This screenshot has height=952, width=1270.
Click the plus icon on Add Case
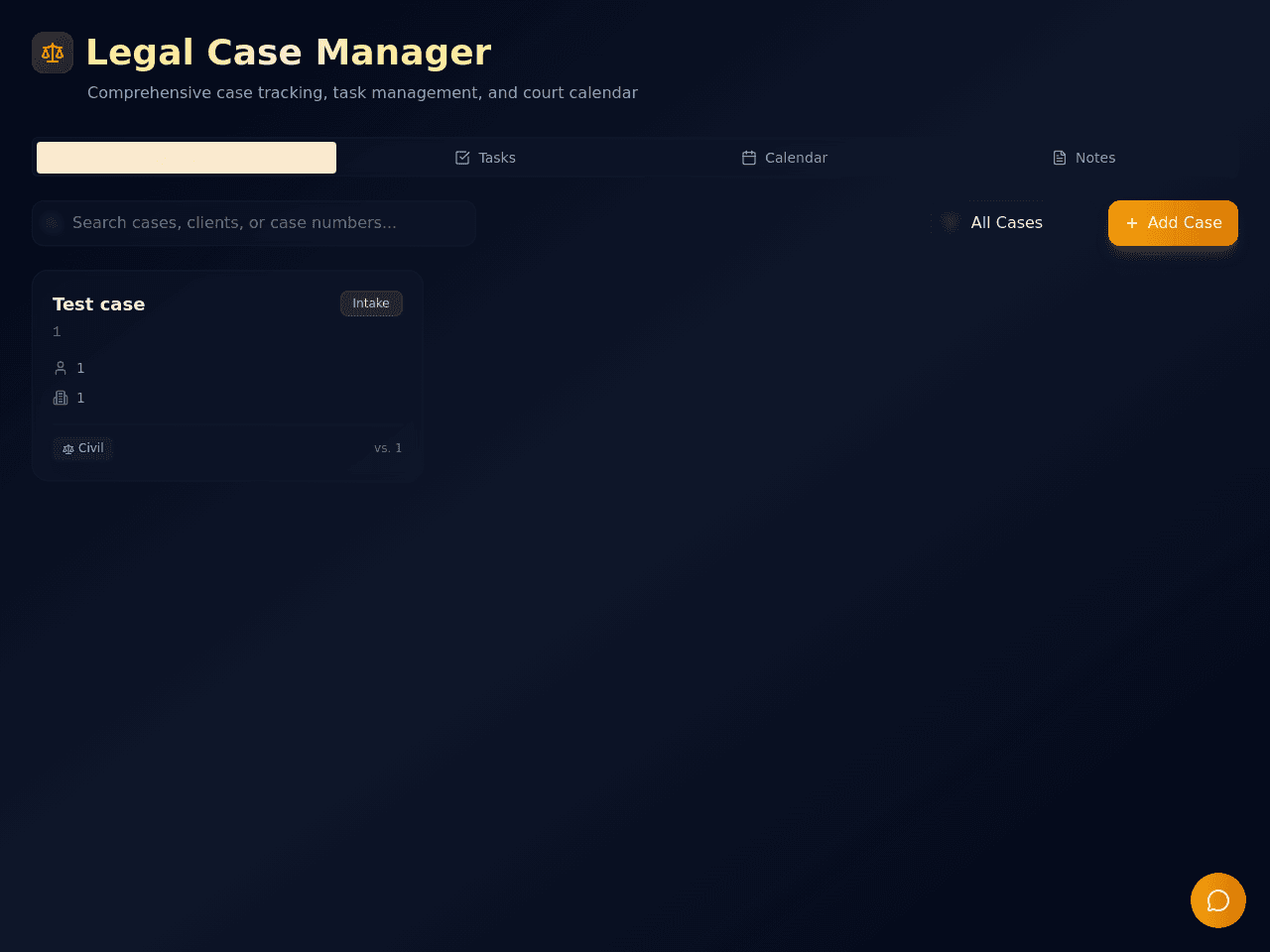click(x=1132, y=223)
